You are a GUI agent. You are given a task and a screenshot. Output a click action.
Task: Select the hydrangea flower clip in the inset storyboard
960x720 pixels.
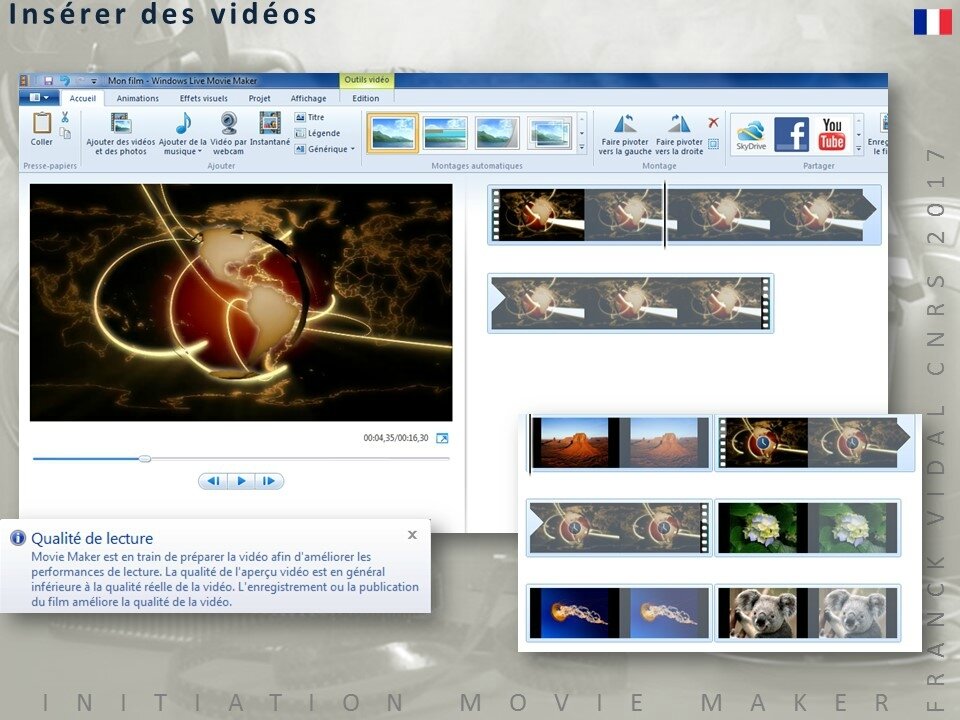(x=808, y=528)
